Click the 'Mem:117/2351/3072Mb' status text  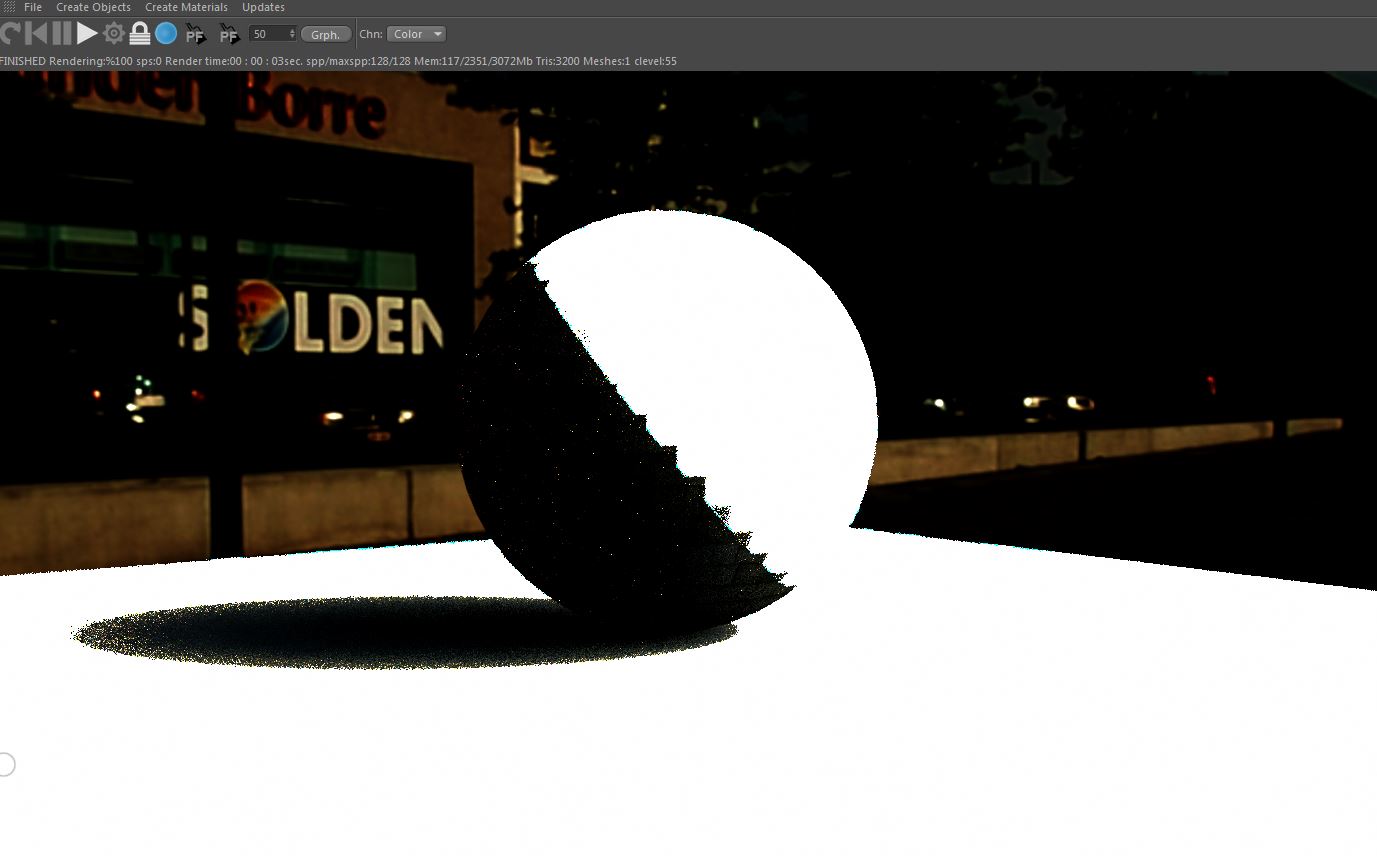(x=473, y=61)
